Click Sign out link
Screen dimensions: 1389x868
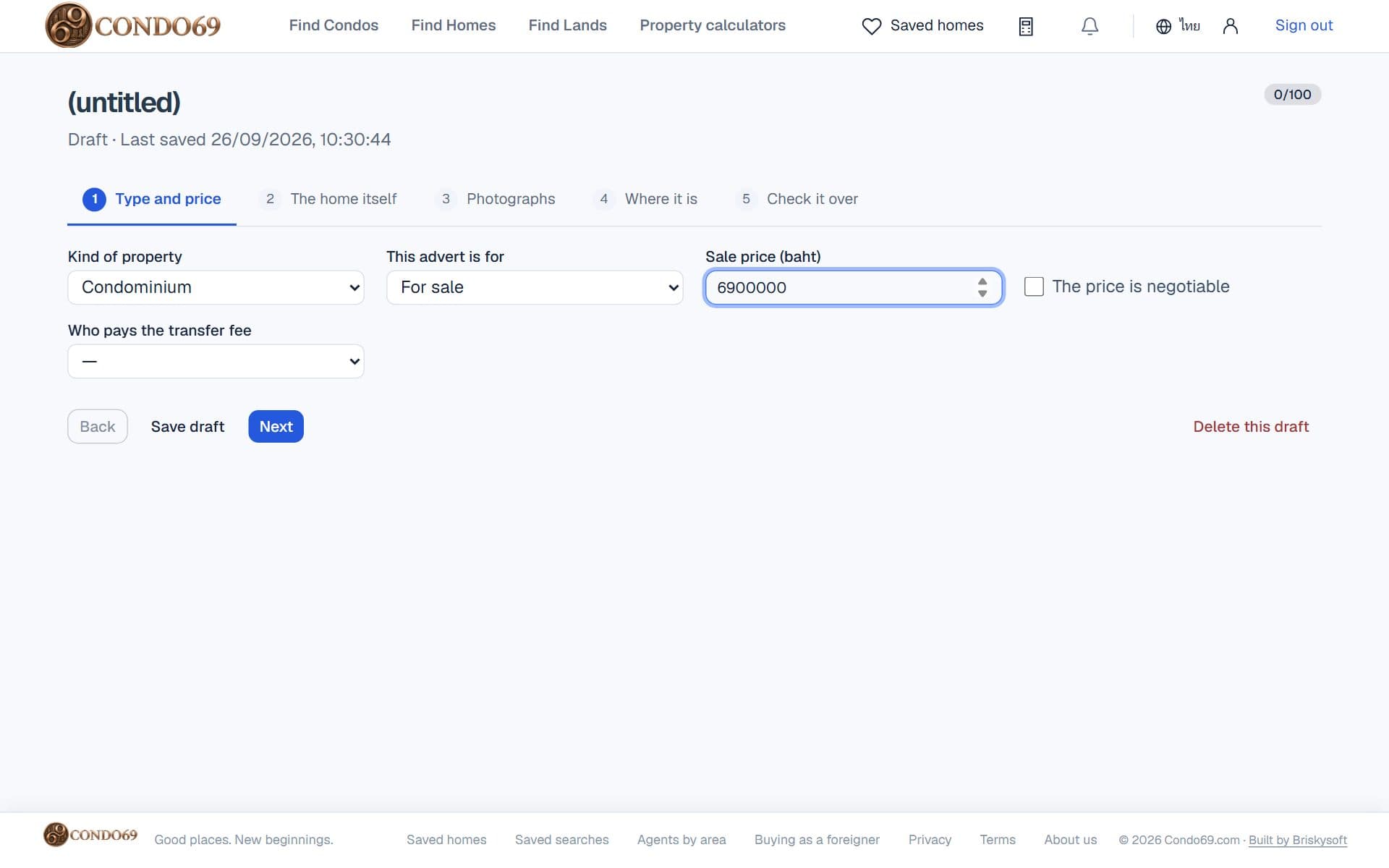tap(1304, 25)
